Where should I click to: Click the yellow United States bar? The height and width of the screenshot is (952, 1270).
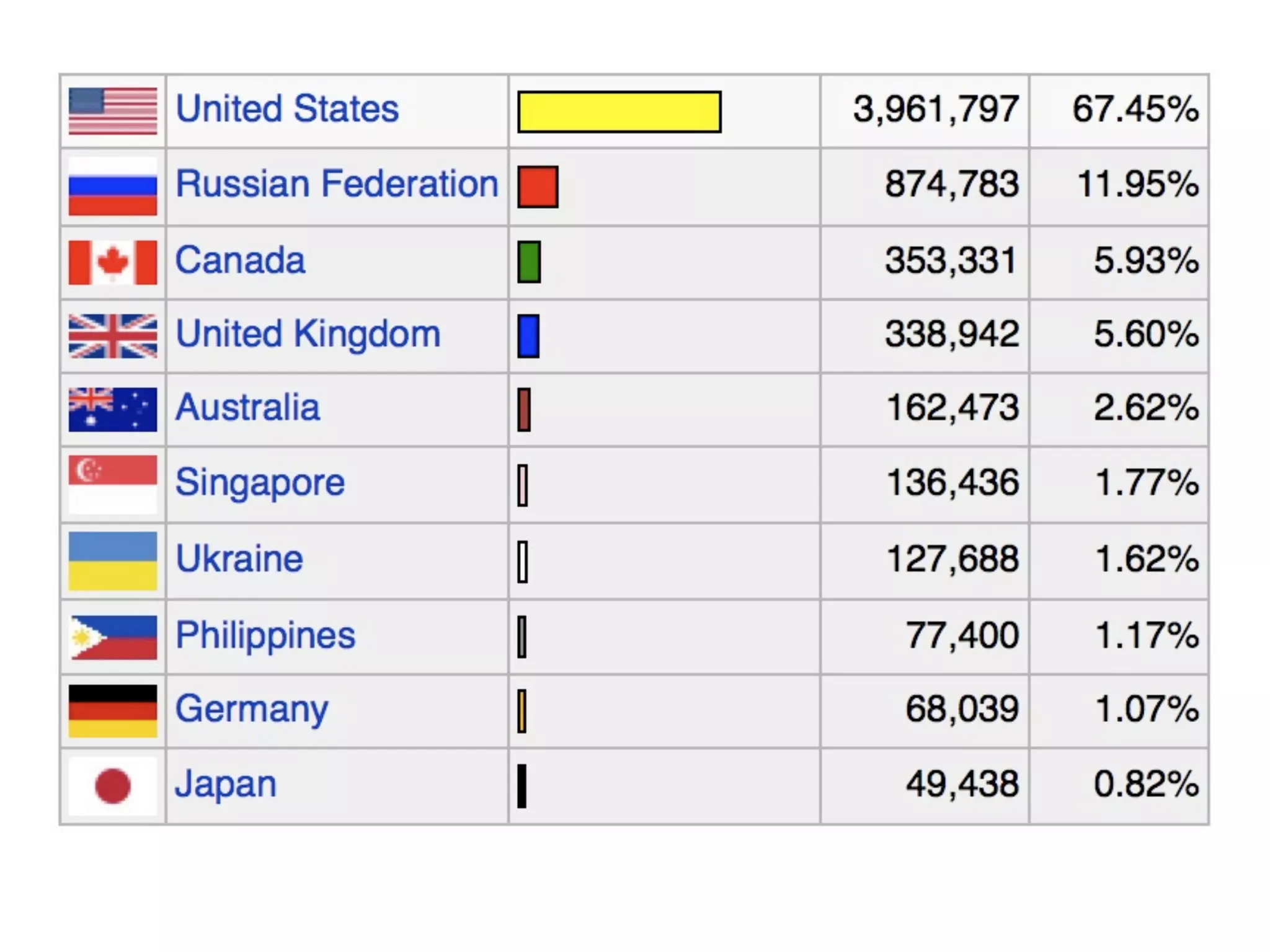(619, 112)
